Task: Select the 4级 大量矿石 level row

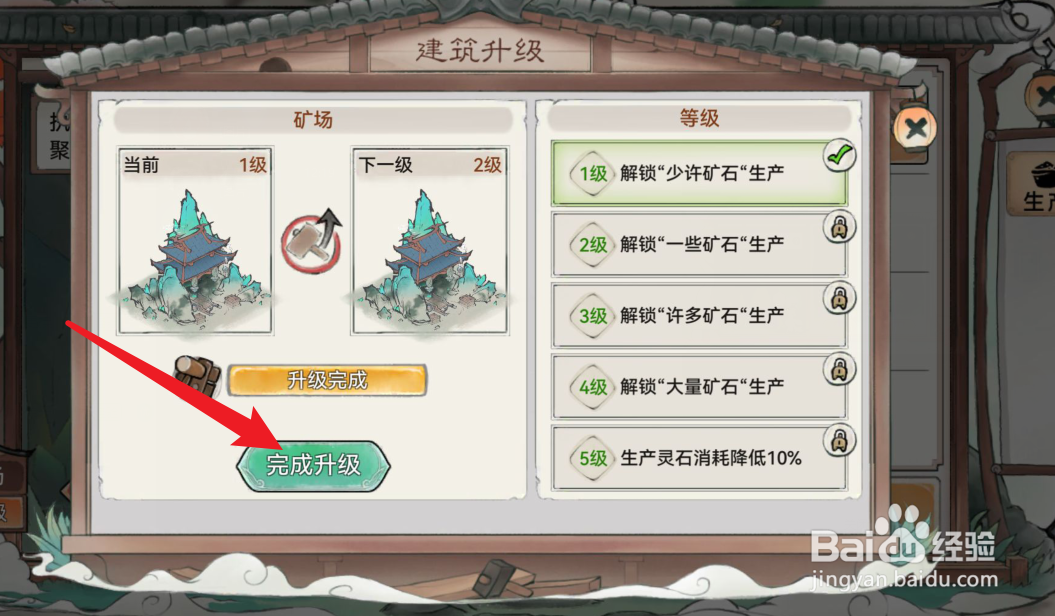Action: pyautogui.click(x=698, y=387)
